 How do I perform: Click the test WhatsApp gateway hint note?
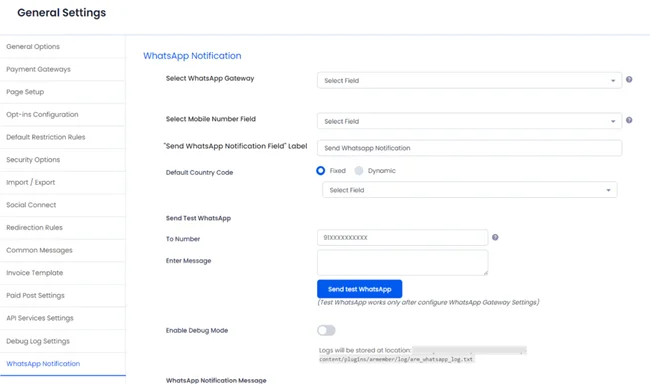coord(428,302)
